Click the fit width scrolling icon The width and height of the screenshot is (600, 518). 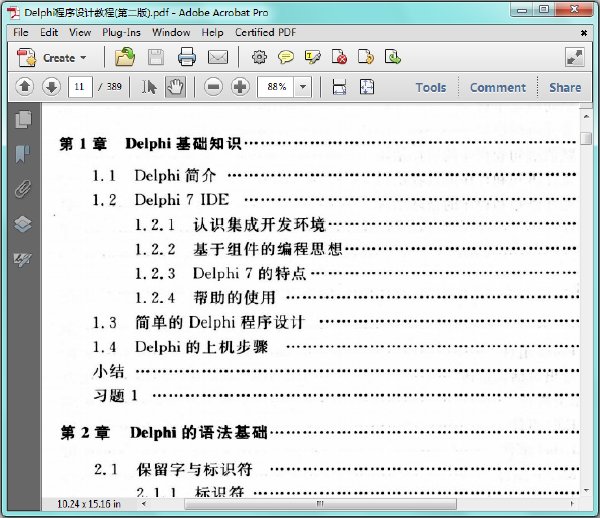pyautogui.click(x=339, y=87)
